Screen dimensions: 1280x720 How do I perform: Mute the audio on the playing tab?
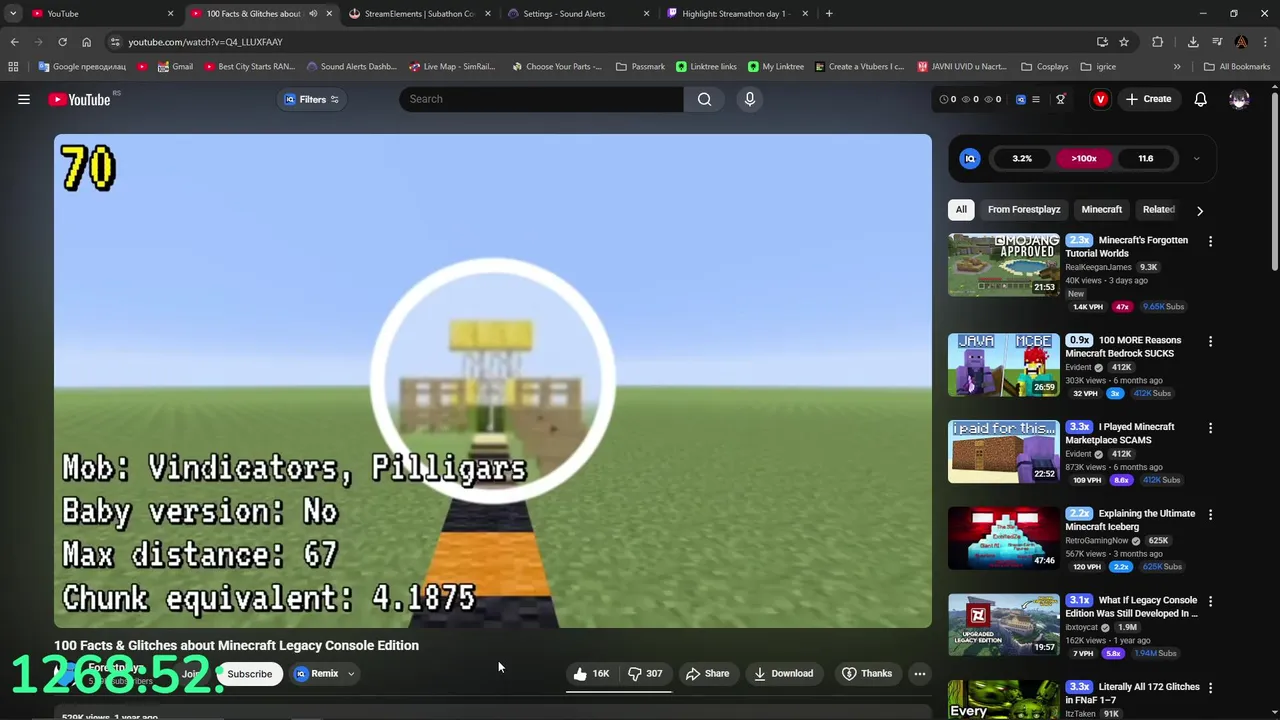313,14
